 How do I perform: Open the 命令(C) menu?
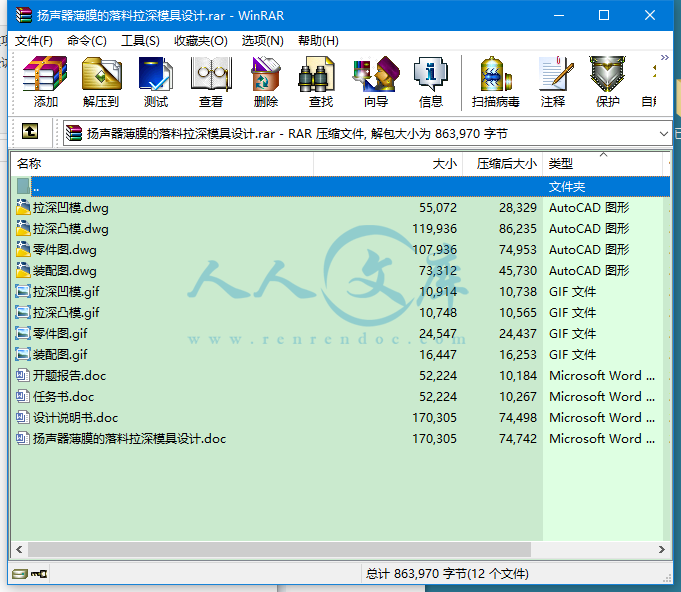[x=87, y=41]
